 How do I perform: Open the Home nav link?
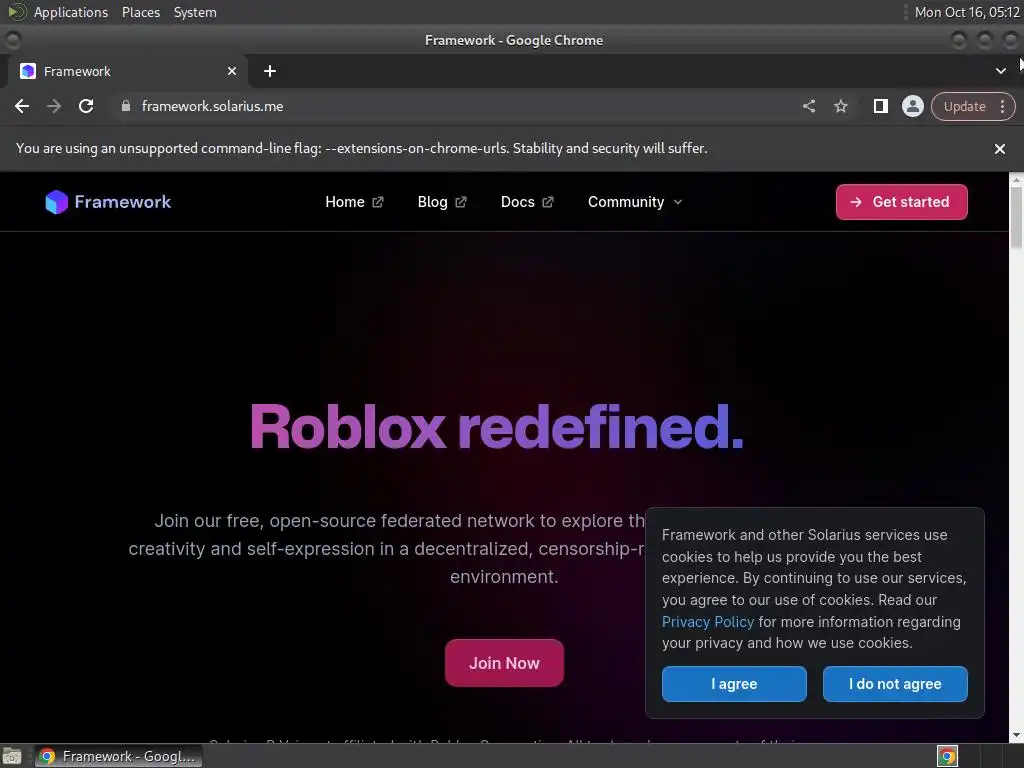click(355, 202)
